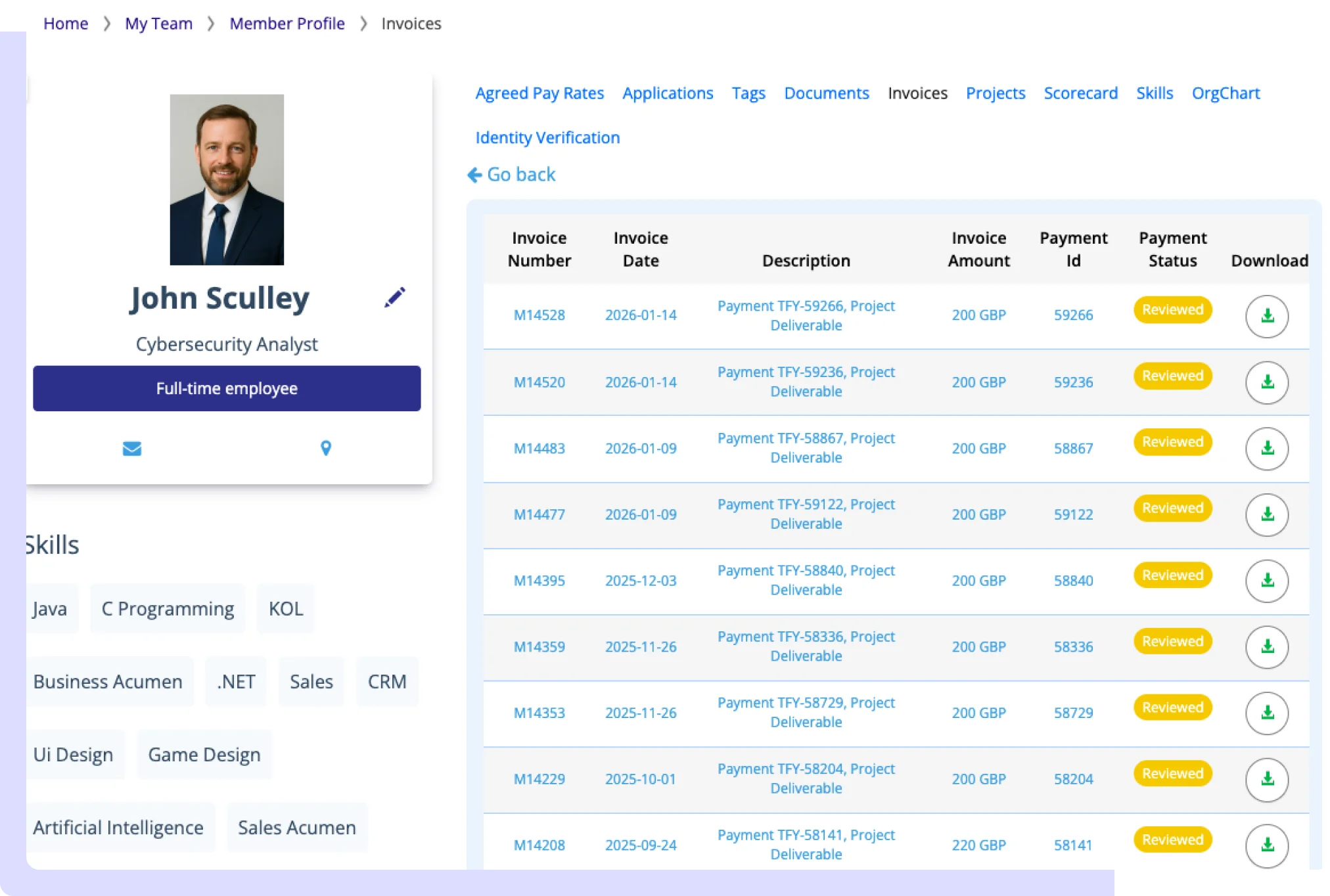Click the edit pencil next to John Sculley
This screenshot has height=896, width=1330.
[x=395, y=297]
